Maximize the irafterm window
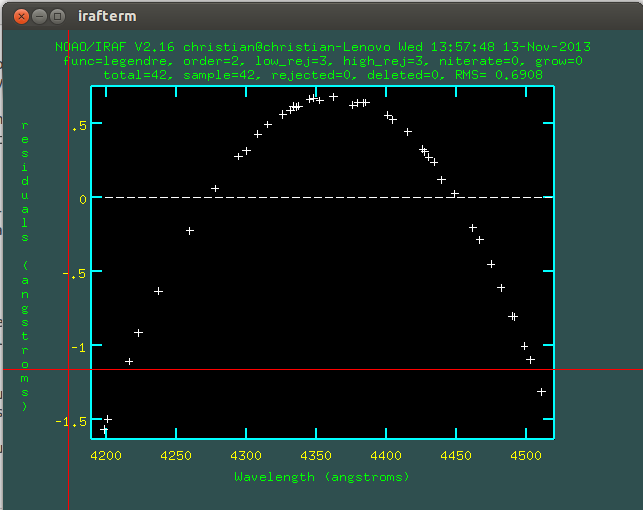643x510 pixels. click(58, 16)
